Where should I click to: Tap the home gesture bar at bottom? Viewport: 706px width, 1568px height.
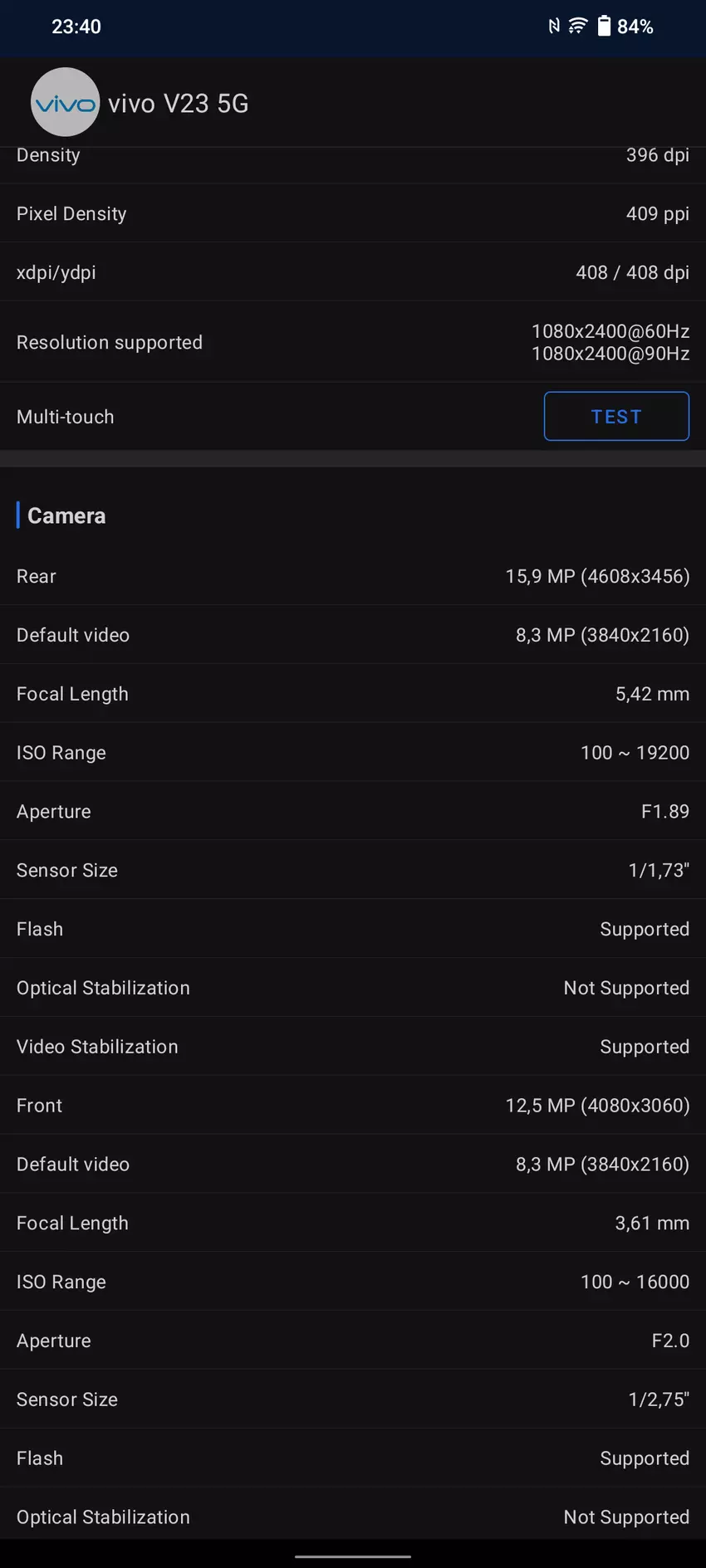tap(353, 1556)
